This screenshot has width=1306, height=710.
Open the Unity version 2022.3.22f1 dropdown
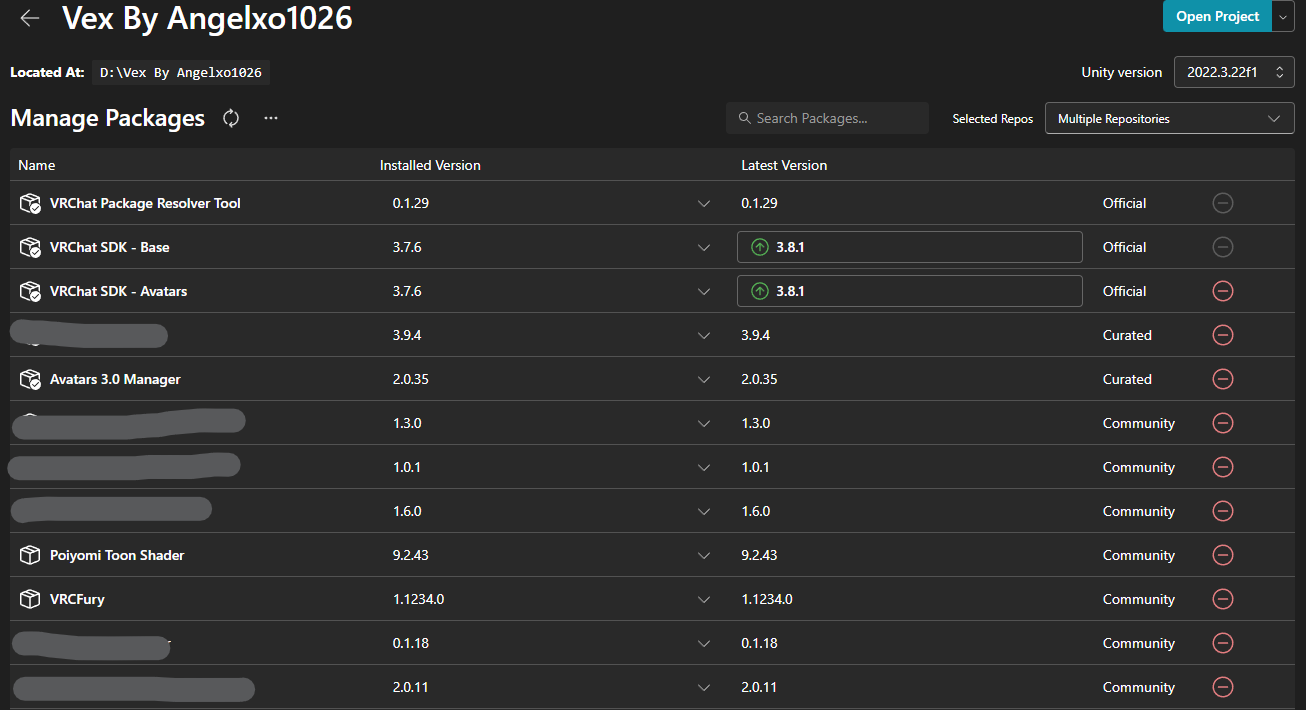click(x=1234, y=72)
